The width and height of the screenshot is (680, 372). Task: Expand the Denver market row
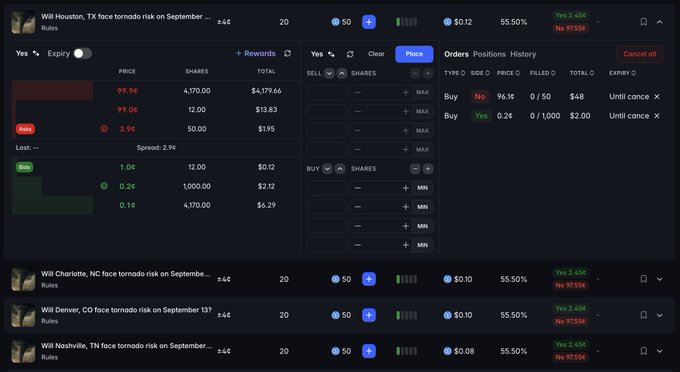[x=660, y=315]
